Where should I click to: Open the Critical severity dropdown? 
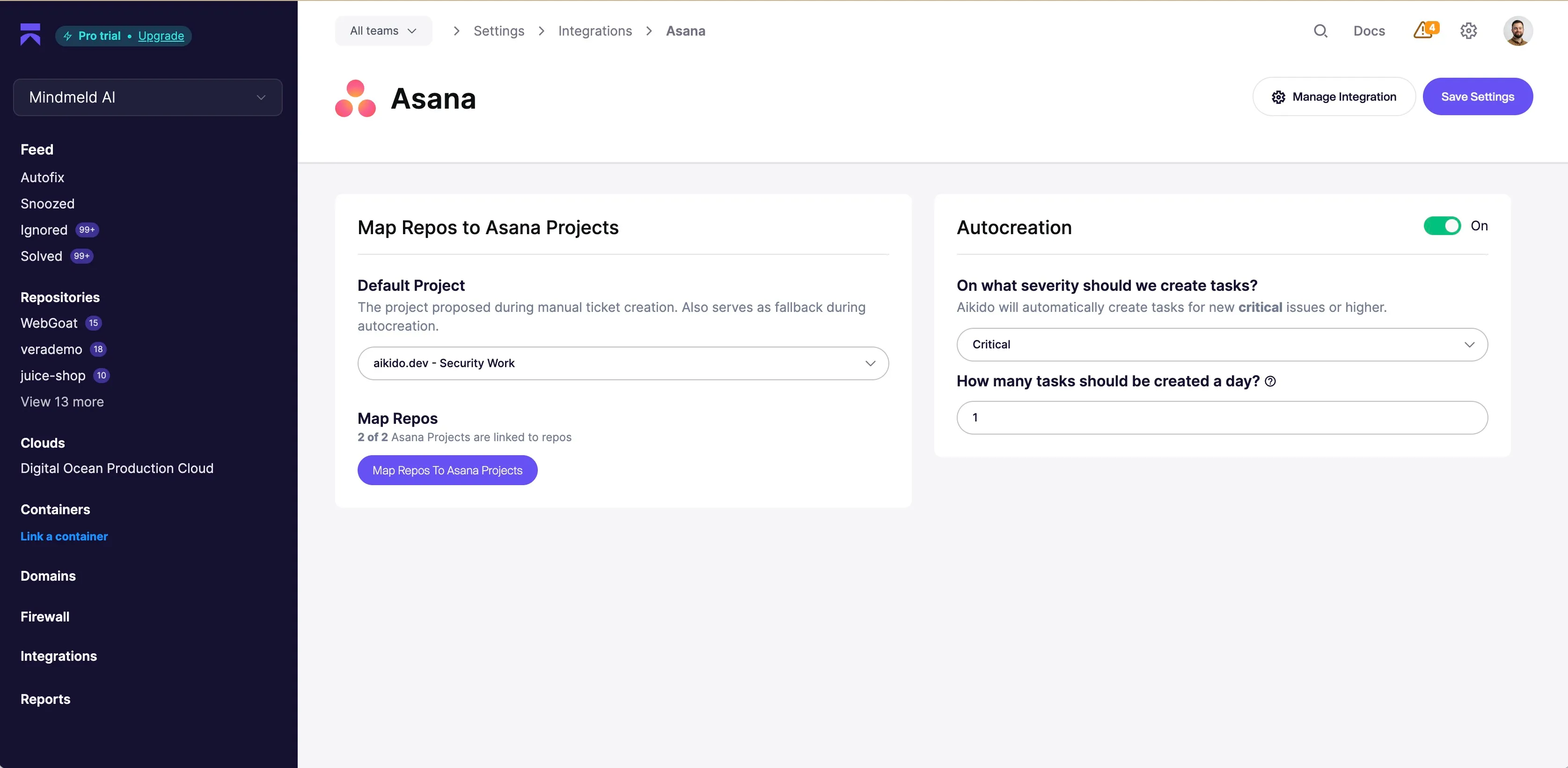[1222, 345]
